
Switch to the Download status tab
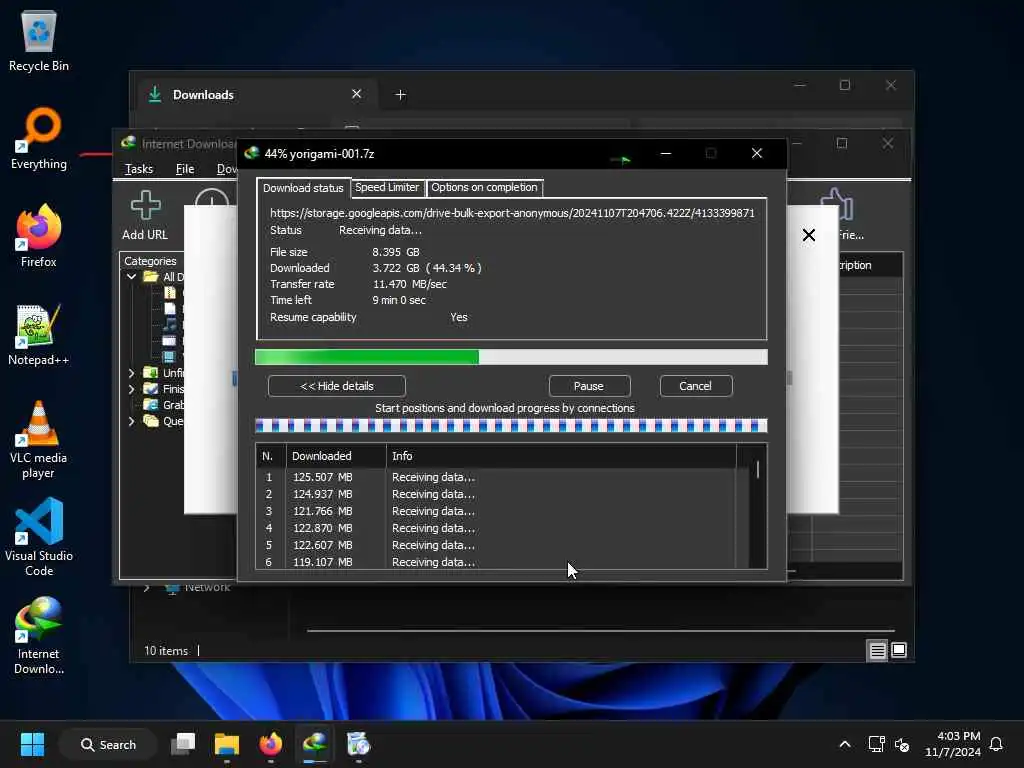(x=303, y=187)
